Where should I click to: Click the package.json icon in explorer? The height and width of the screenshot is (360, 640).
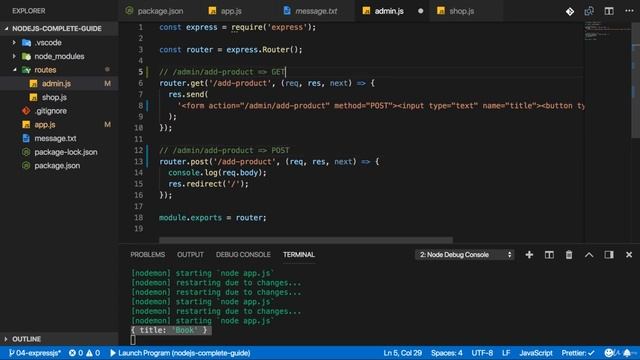tap(26, 166)
